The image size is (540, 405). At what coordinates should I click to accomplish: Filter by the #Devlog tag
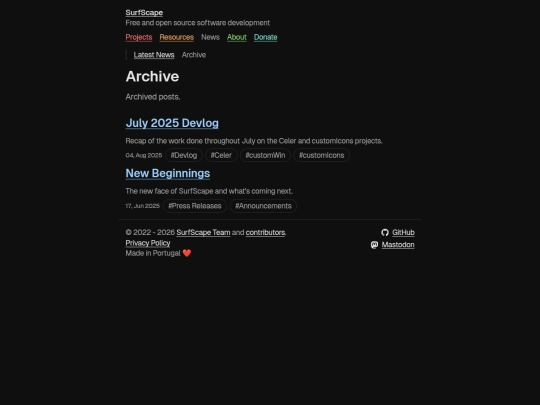click(x=184, y=155)
